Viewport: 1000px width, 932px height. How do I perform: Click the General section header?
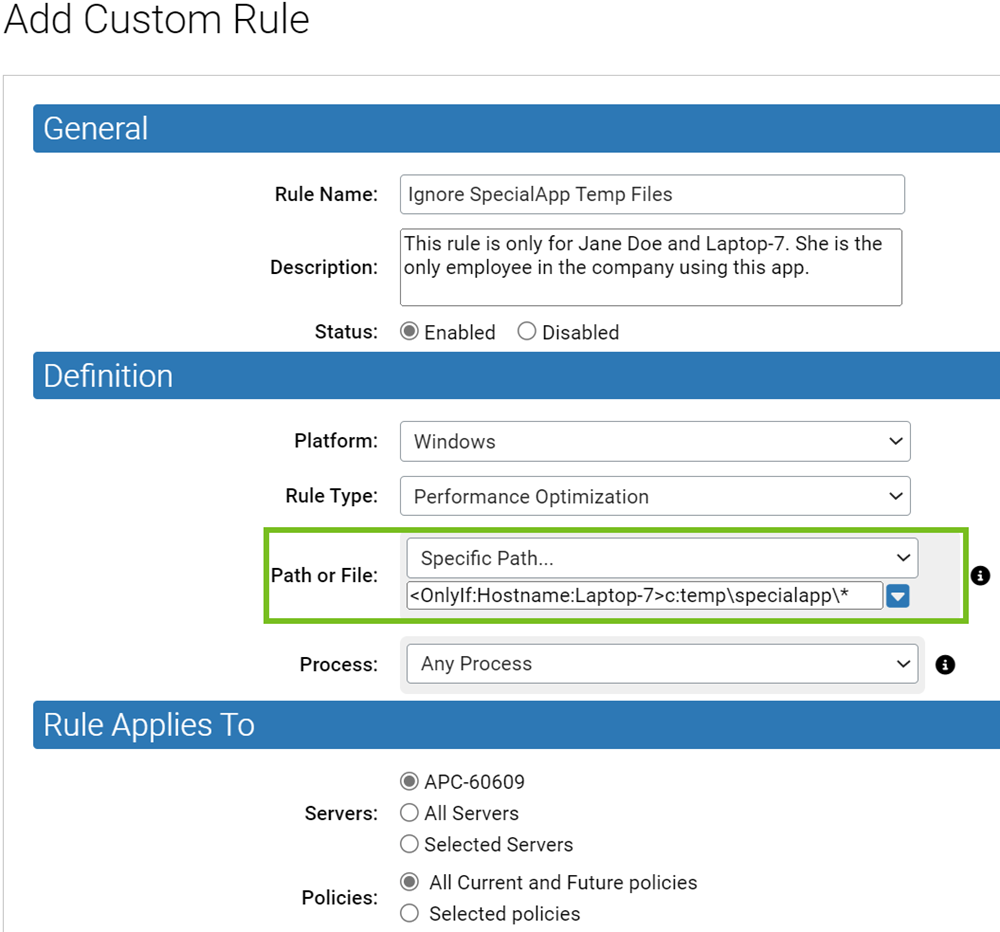pos(95,128)
